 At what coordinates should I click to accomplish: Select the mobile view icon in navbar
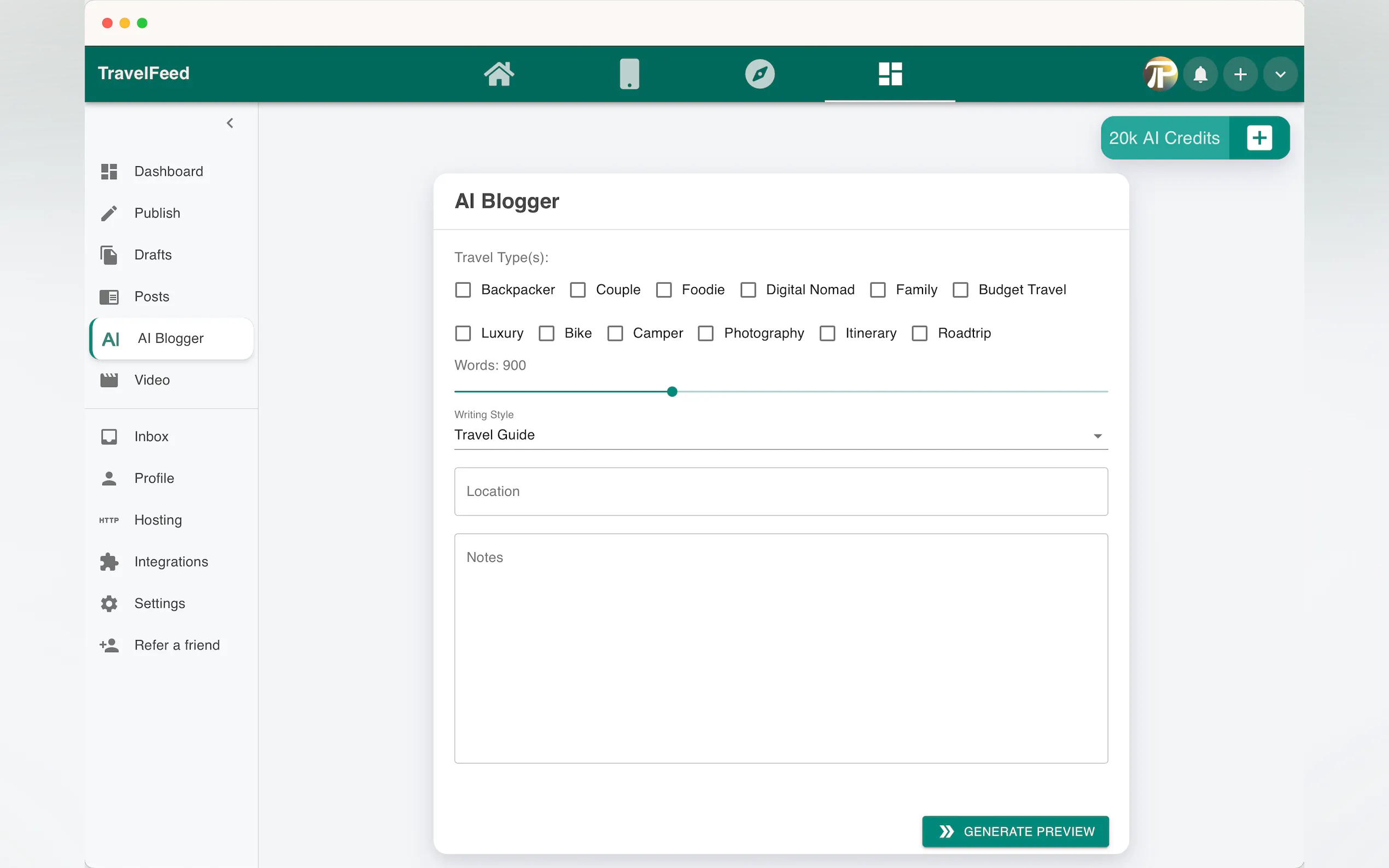[x=629, y=73]
